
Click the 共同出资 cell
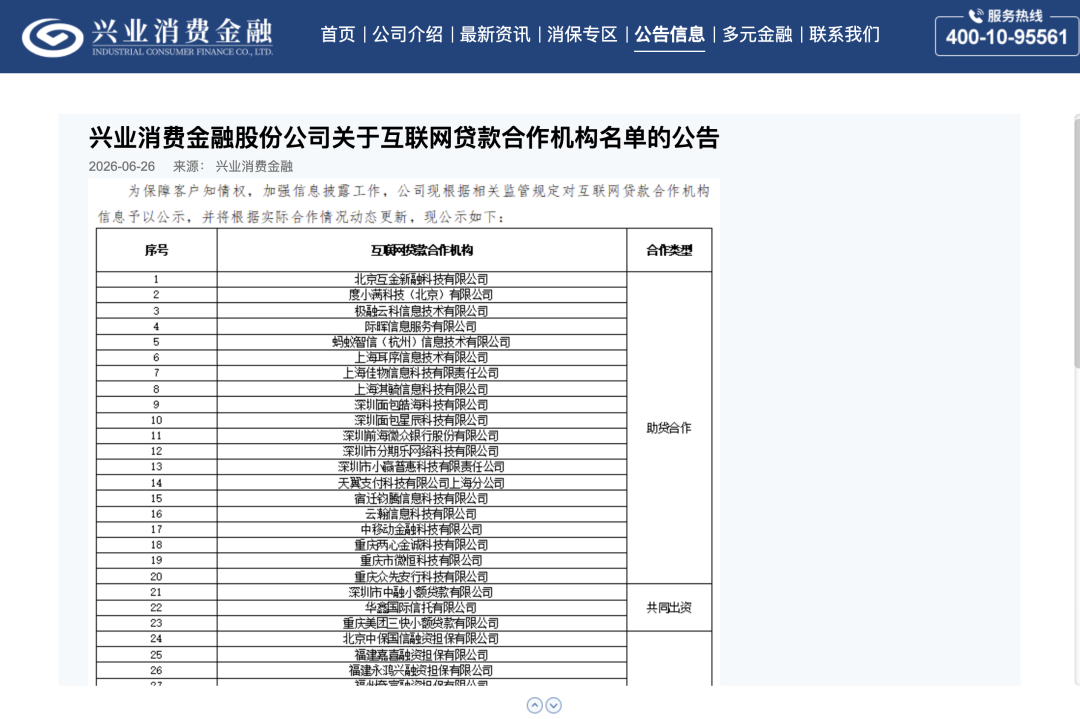669,607
